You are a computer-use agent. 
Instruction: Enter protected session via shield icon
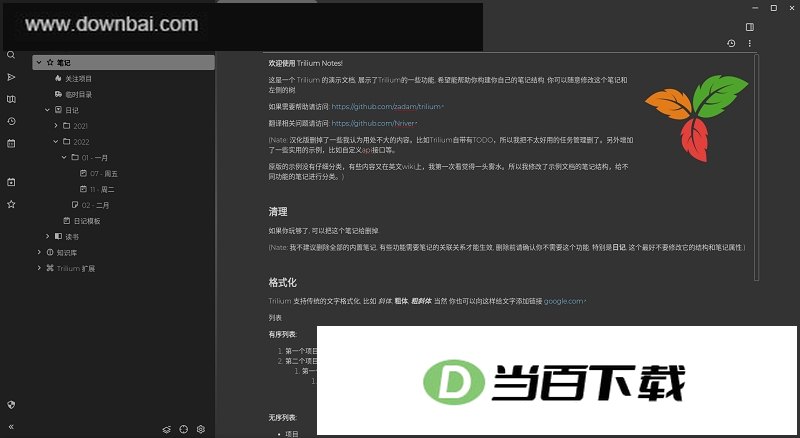11,405
